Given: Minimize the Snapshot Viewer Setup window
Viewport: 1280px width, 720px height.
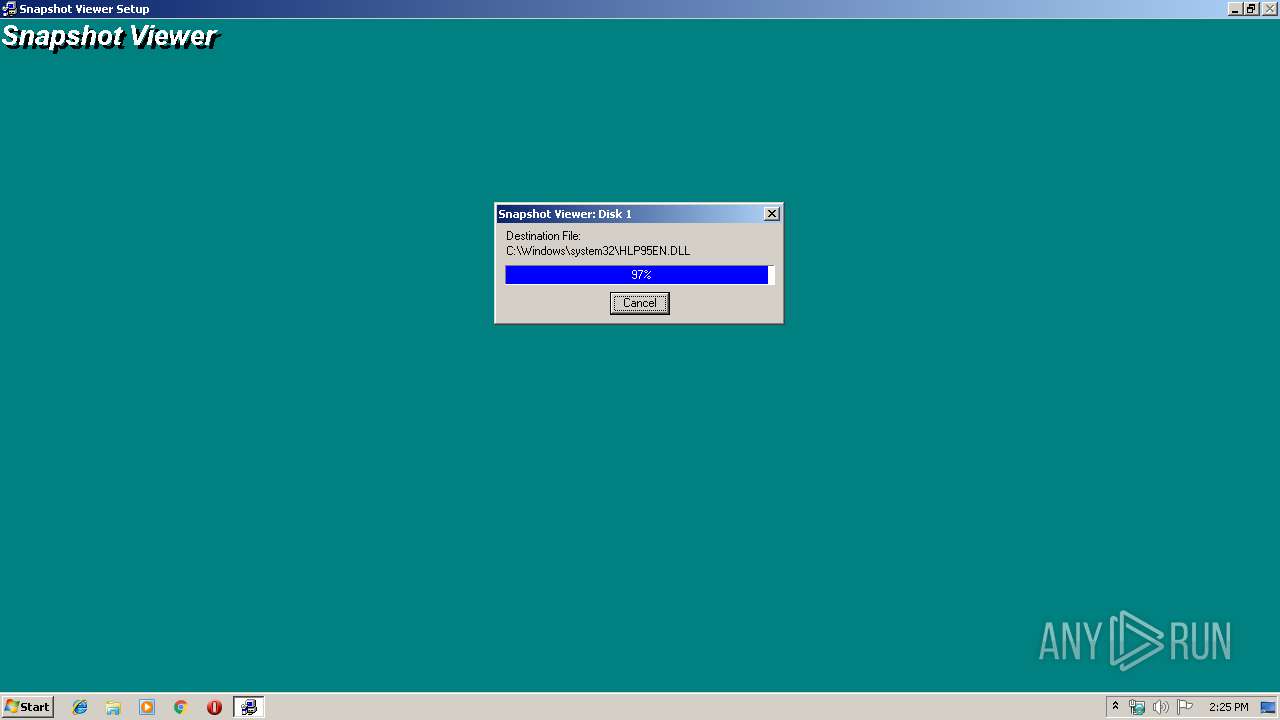Looking at the screenshot, I should [x=1235, y=9].
